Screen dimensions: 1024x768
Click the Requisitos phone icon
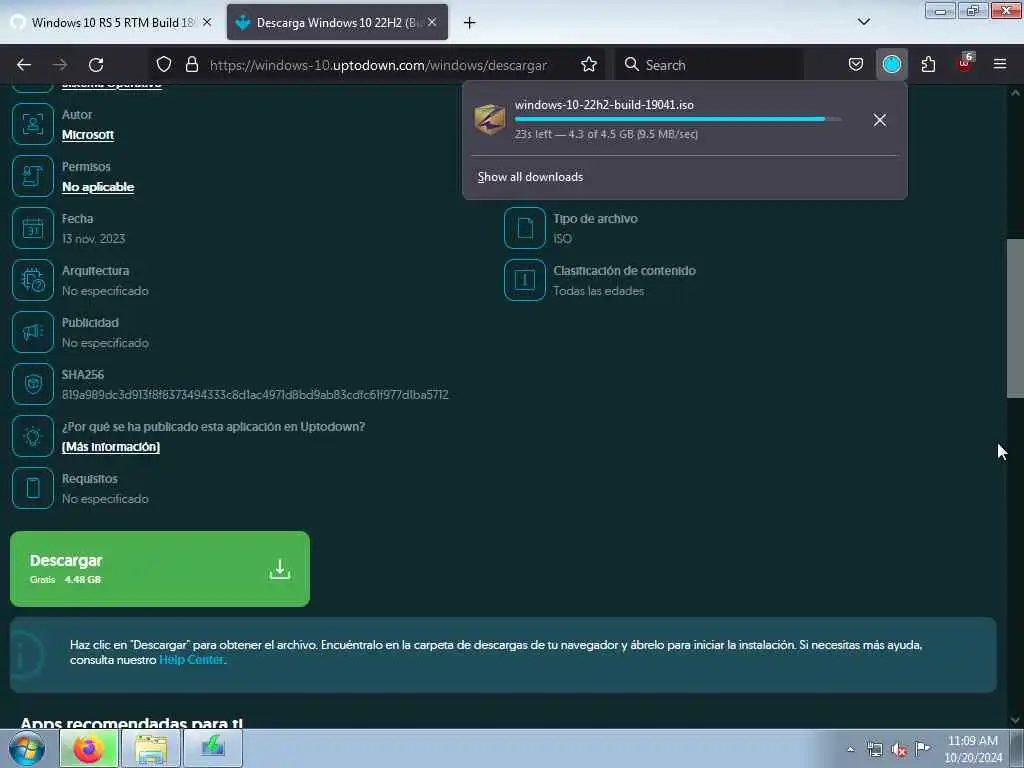[33, 488]
